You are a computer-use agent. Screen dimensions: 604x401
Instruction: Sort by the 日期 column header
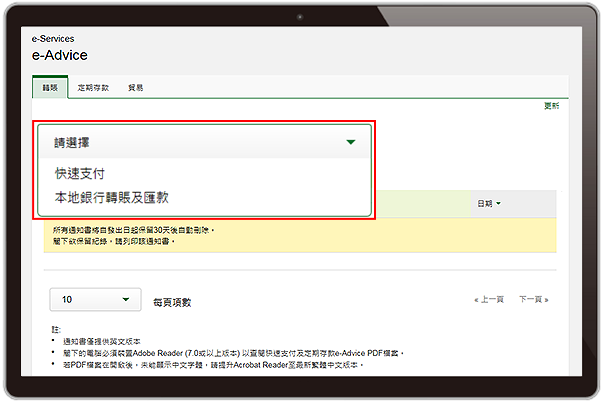click(x=489, y=203)
